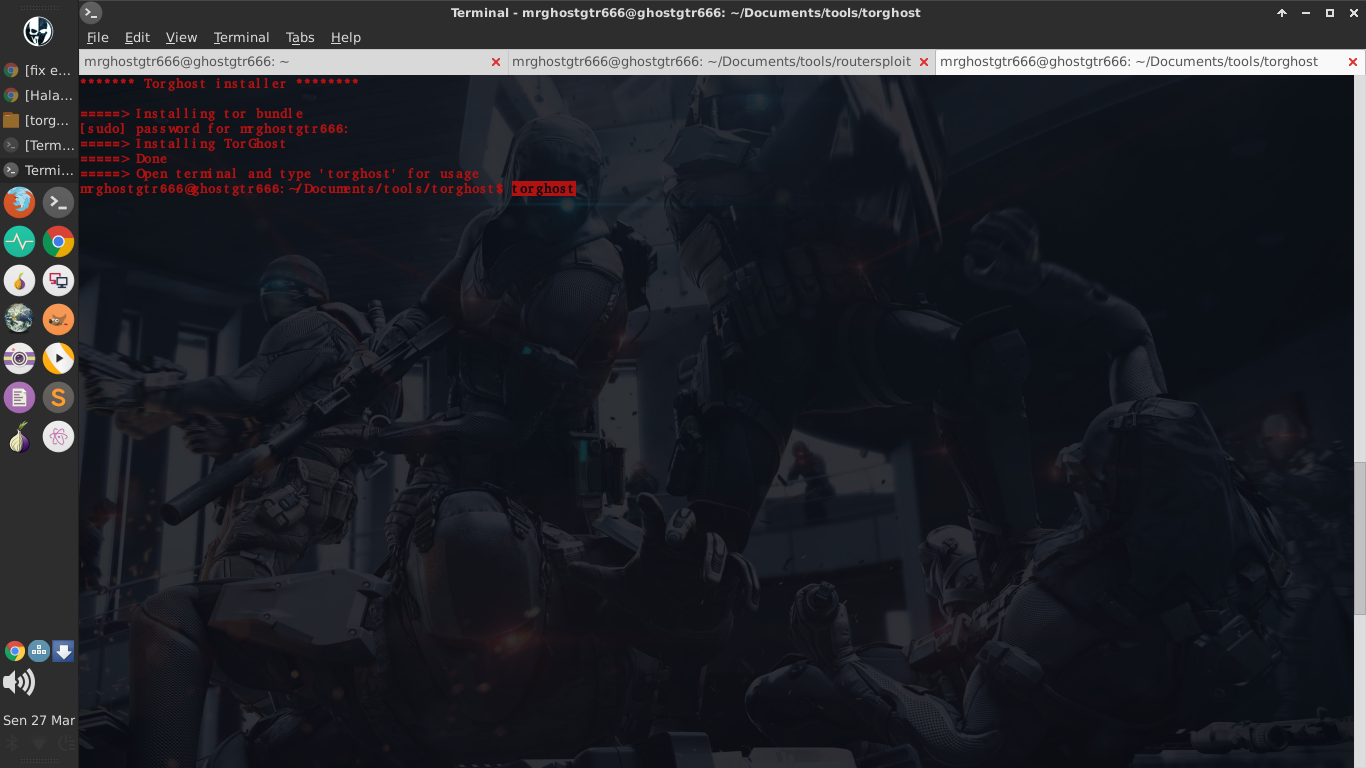This screenshot has height=768, width=1366.
Task: Click the terminal icon in title bar
Action: pos(91,13)
